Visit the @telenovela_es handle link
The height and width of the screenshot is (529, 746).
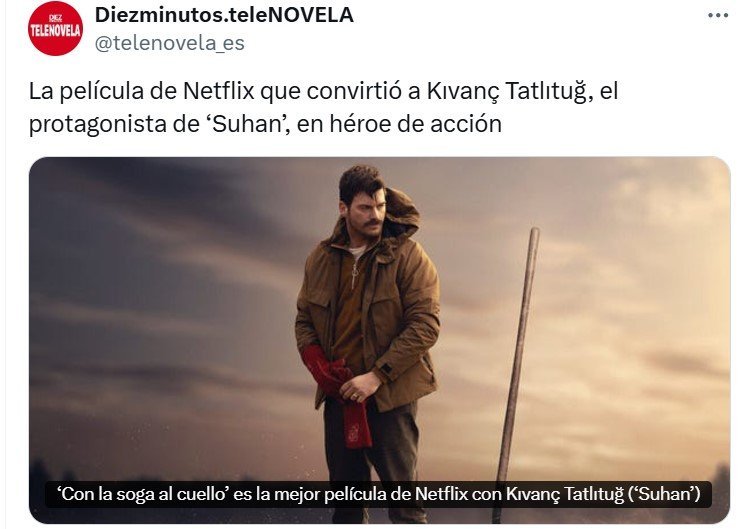(170, 43)
